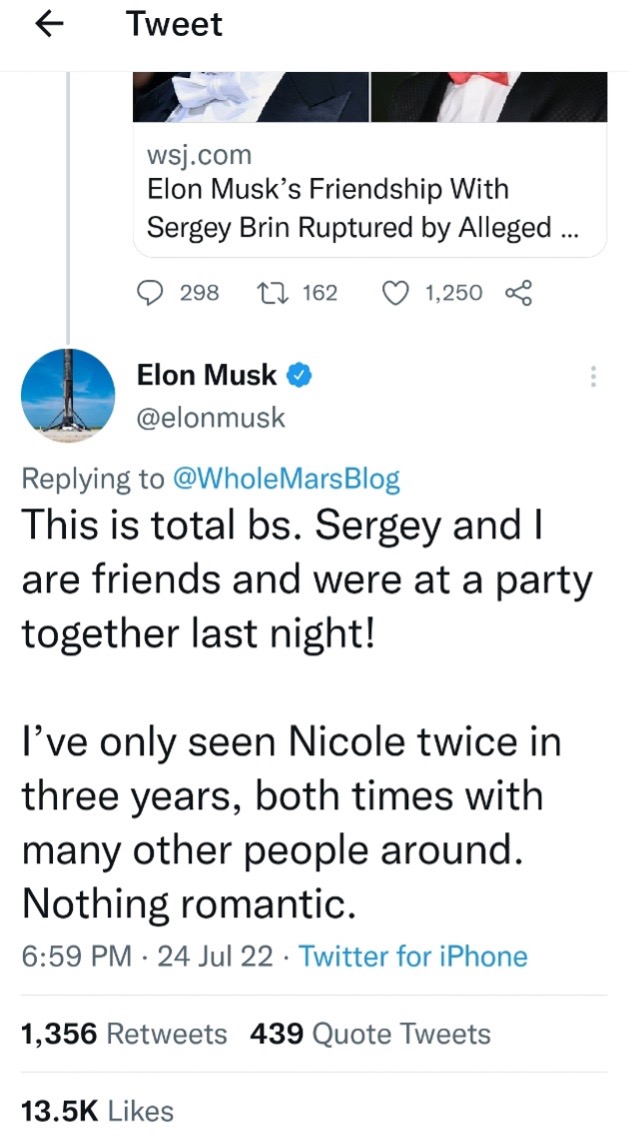Tap the blue verified badge
Screen dimensions: 632x1136
[299, 376]
